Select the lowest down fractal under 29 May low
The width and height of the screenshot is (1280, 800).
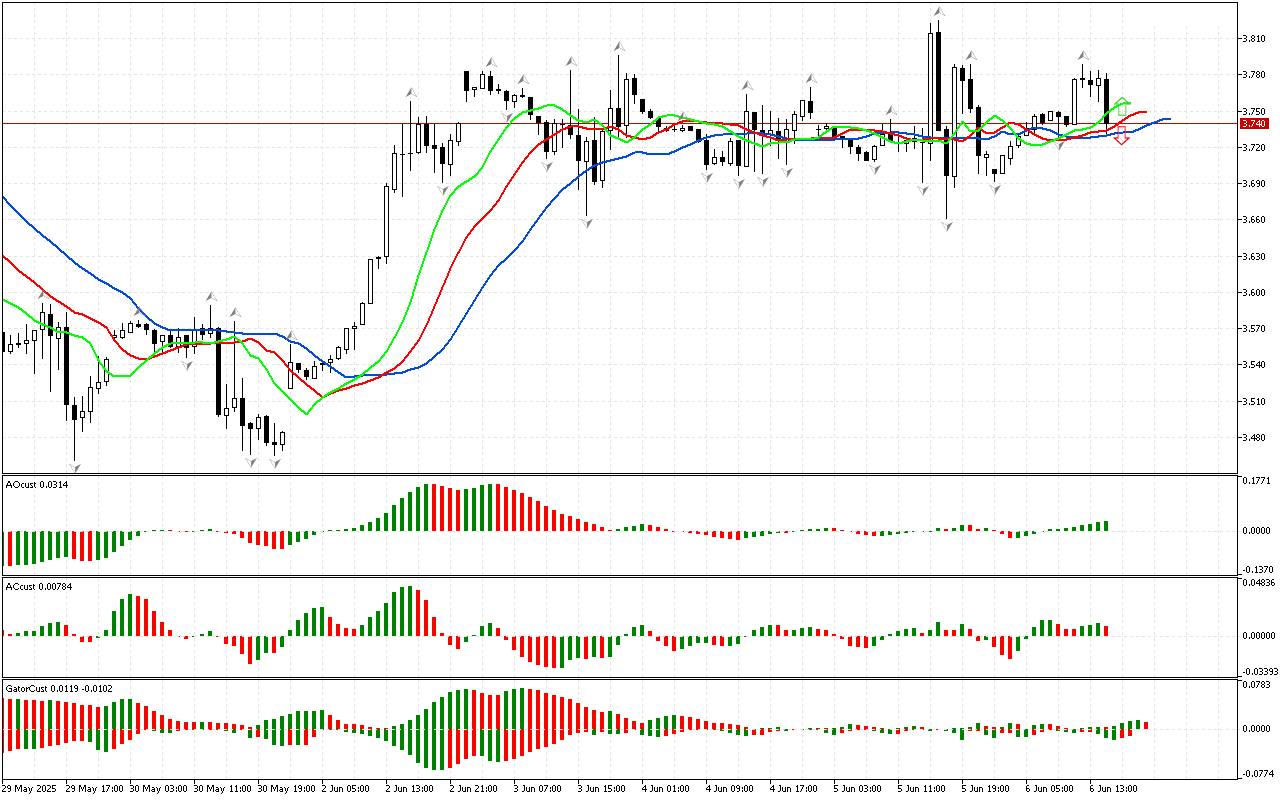click(x=74, y=466)
